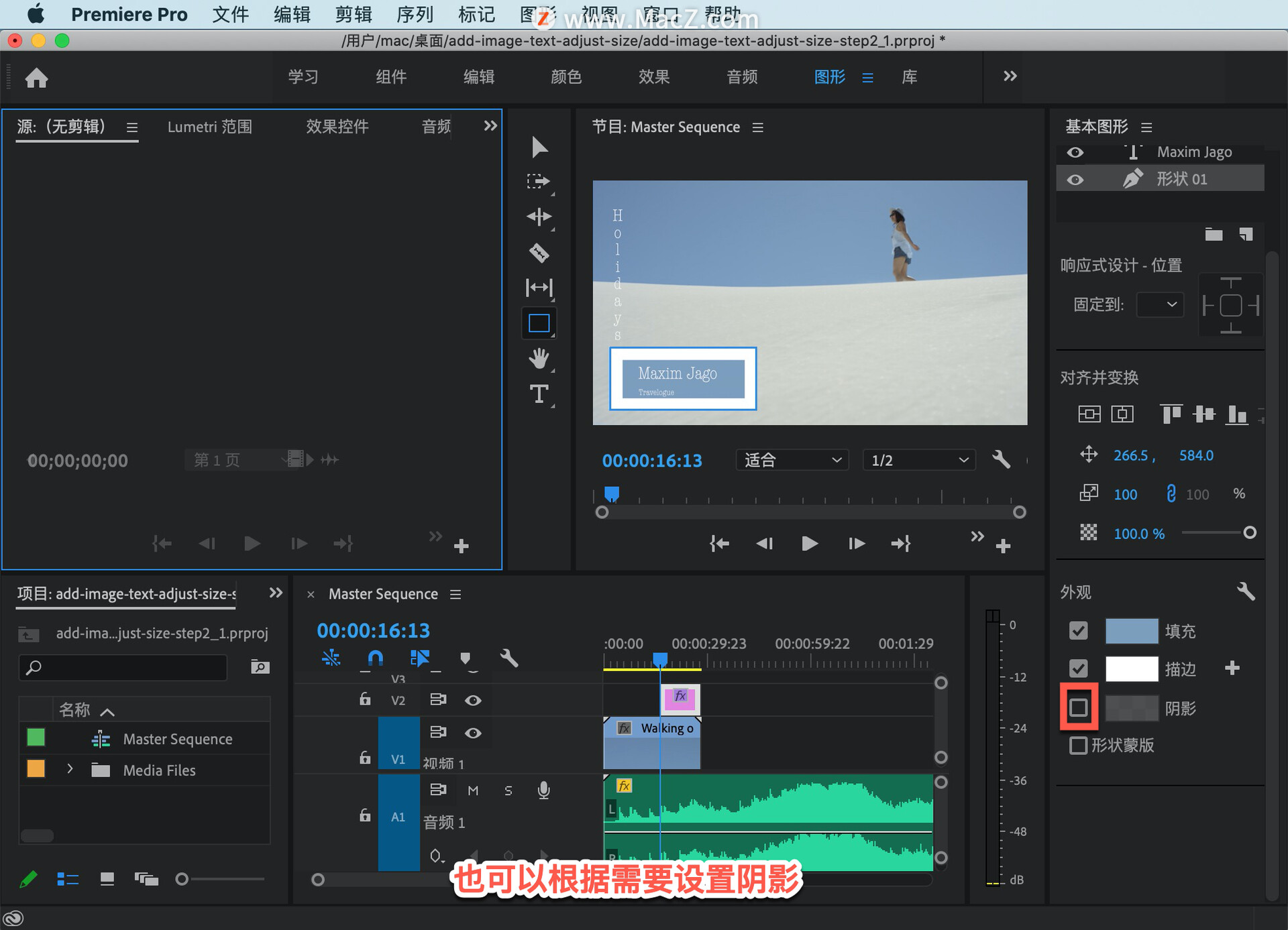1288x930 pixels.
Task: Switch to 颜色 workspace
Action: pos(566,76)
